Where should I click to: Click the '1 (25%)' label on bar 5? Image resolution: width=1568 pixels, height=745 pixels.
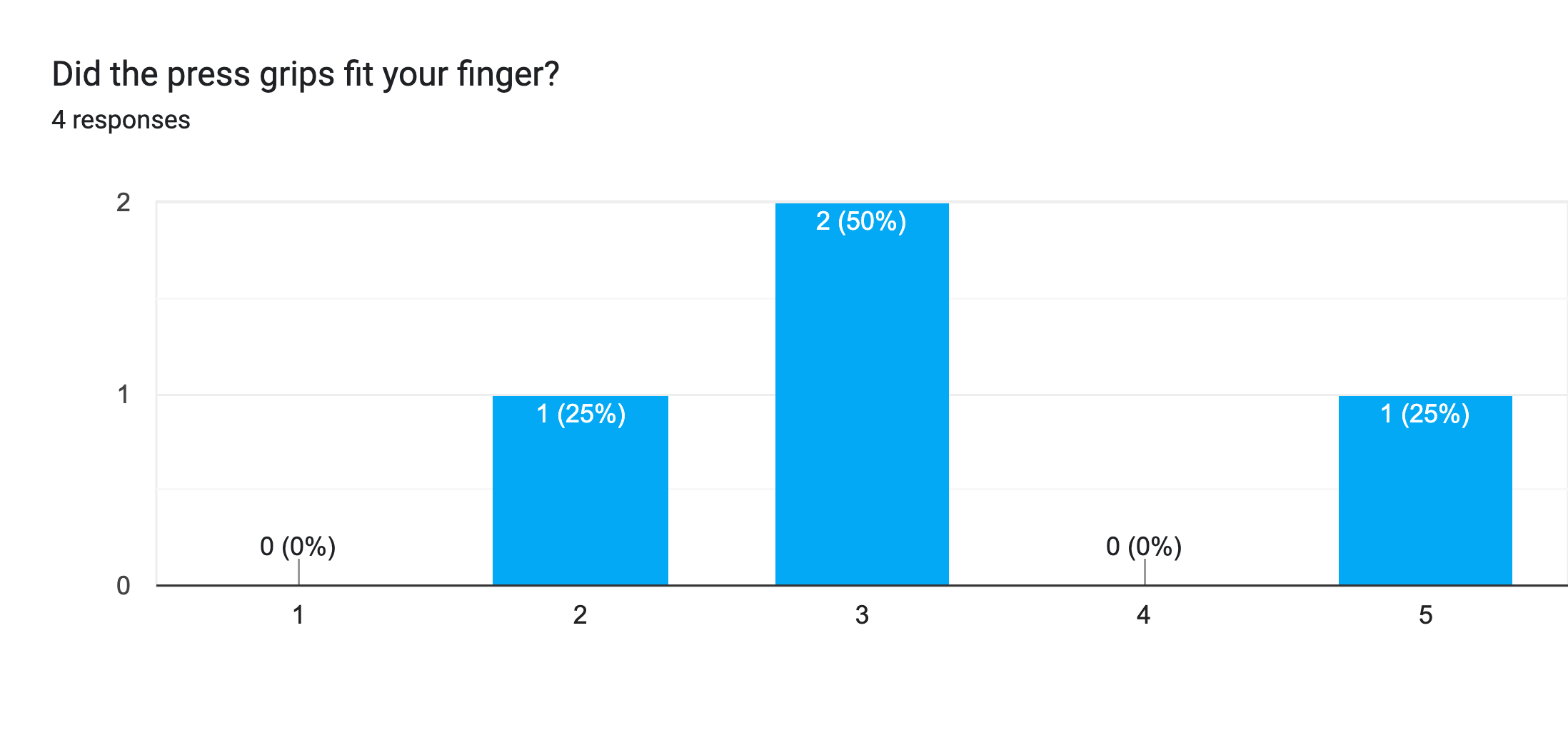1424,414
